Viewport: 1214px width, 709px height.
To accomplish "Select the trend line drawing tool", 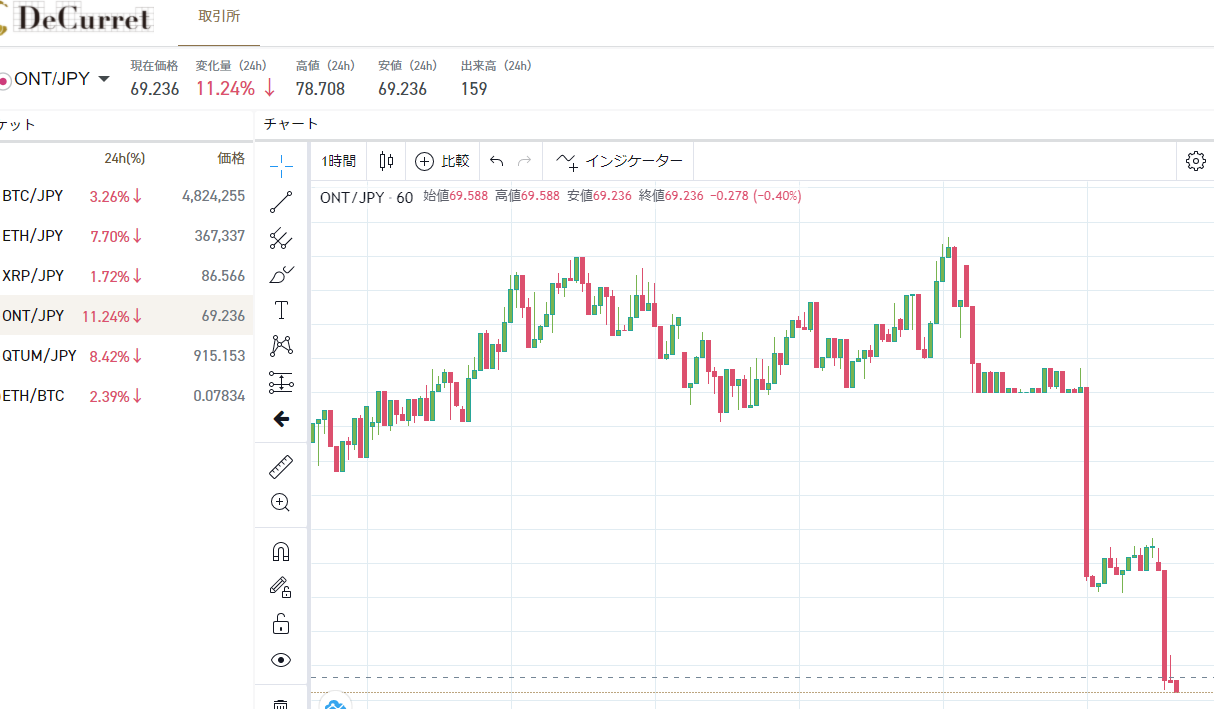I will pyautogui.click(x=281, y=202).
